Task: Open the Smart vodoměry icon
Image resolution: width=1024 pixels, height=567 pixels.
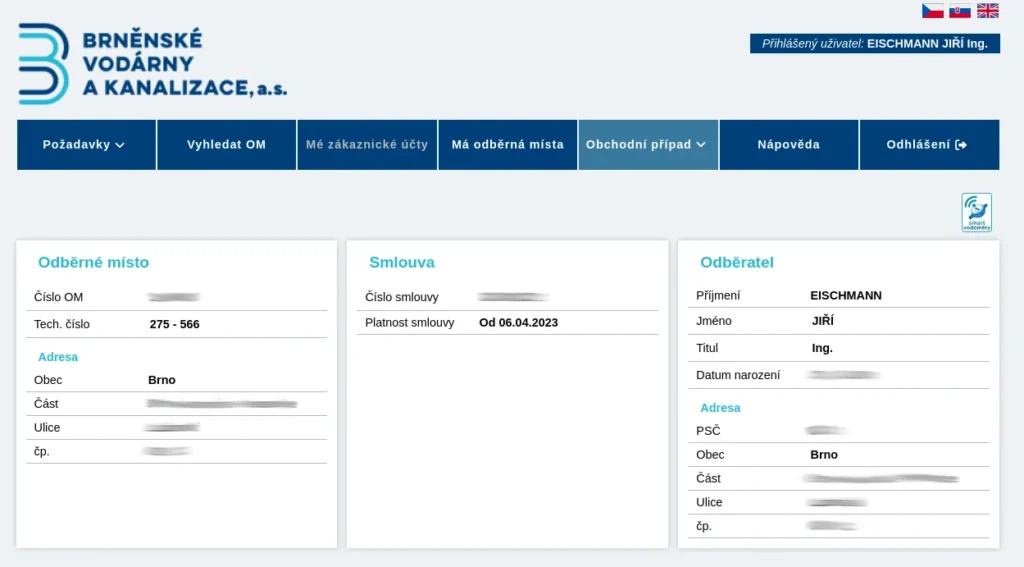Action: (976, 213)
